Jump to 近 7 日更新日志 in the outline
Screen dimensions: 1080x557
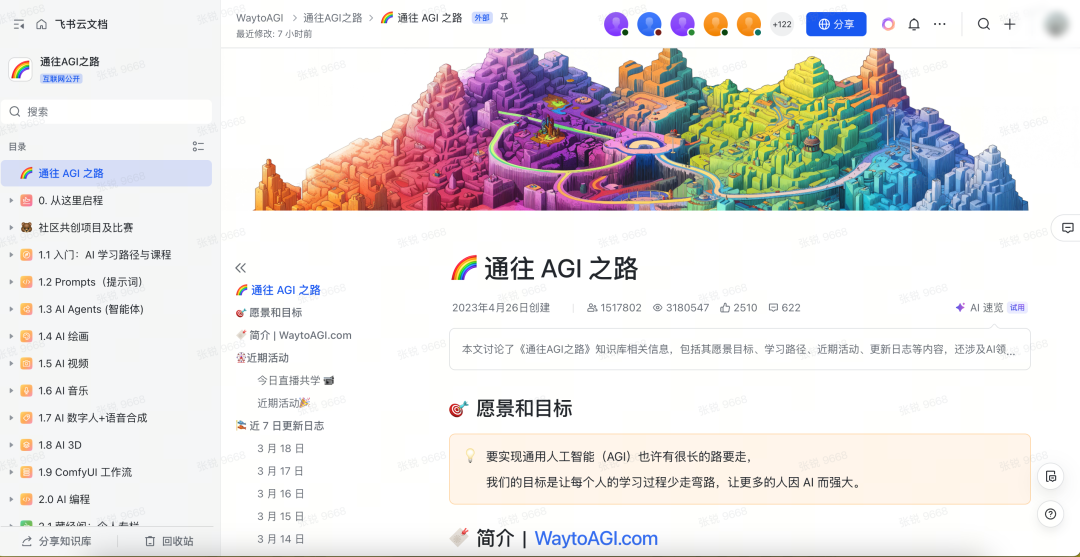pyautogui.click(x=280, y=425)
